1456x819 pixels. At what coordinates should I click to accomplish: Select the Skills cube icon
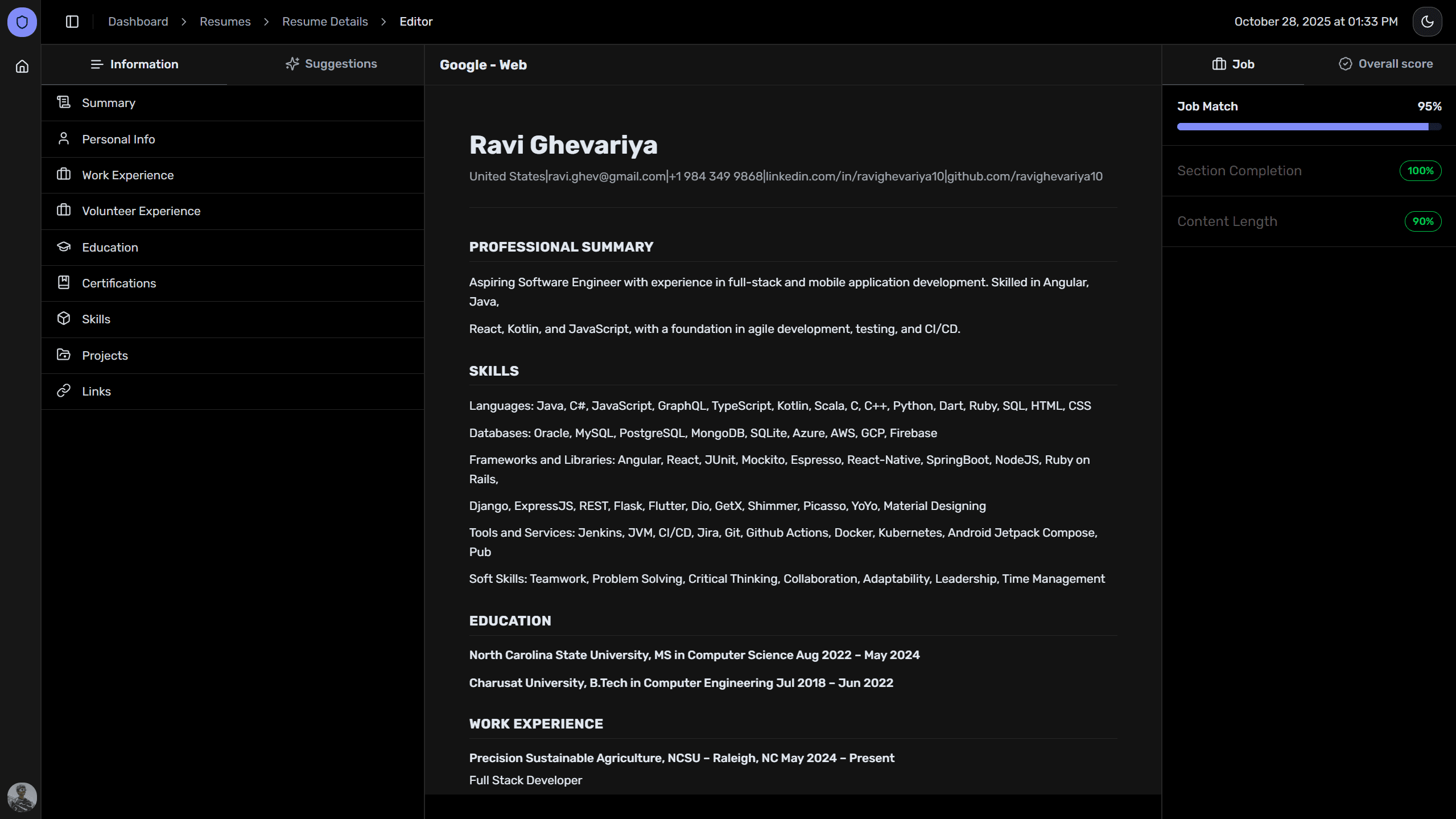63,318
